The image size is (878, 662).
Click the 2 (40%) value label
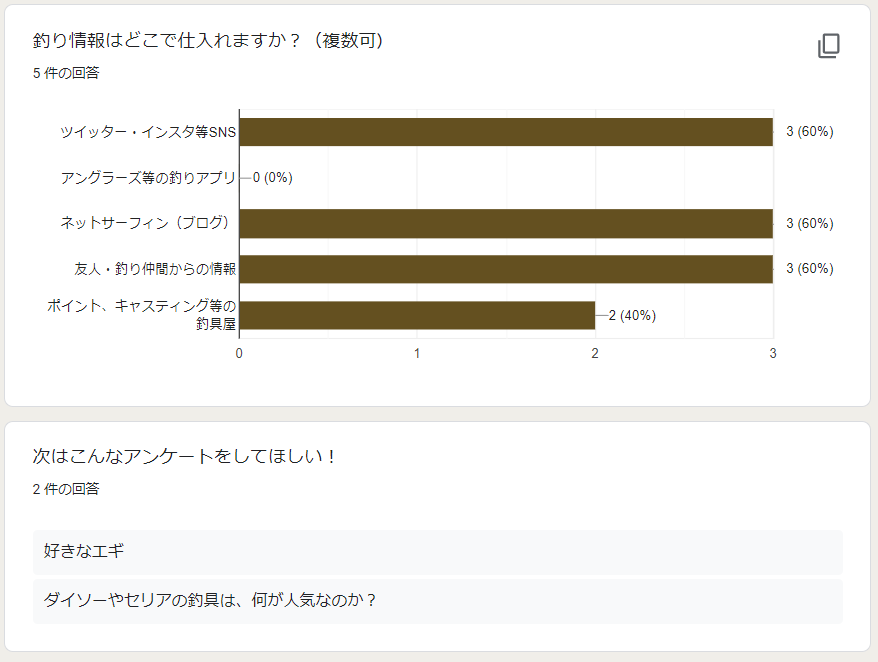point(632,315)
